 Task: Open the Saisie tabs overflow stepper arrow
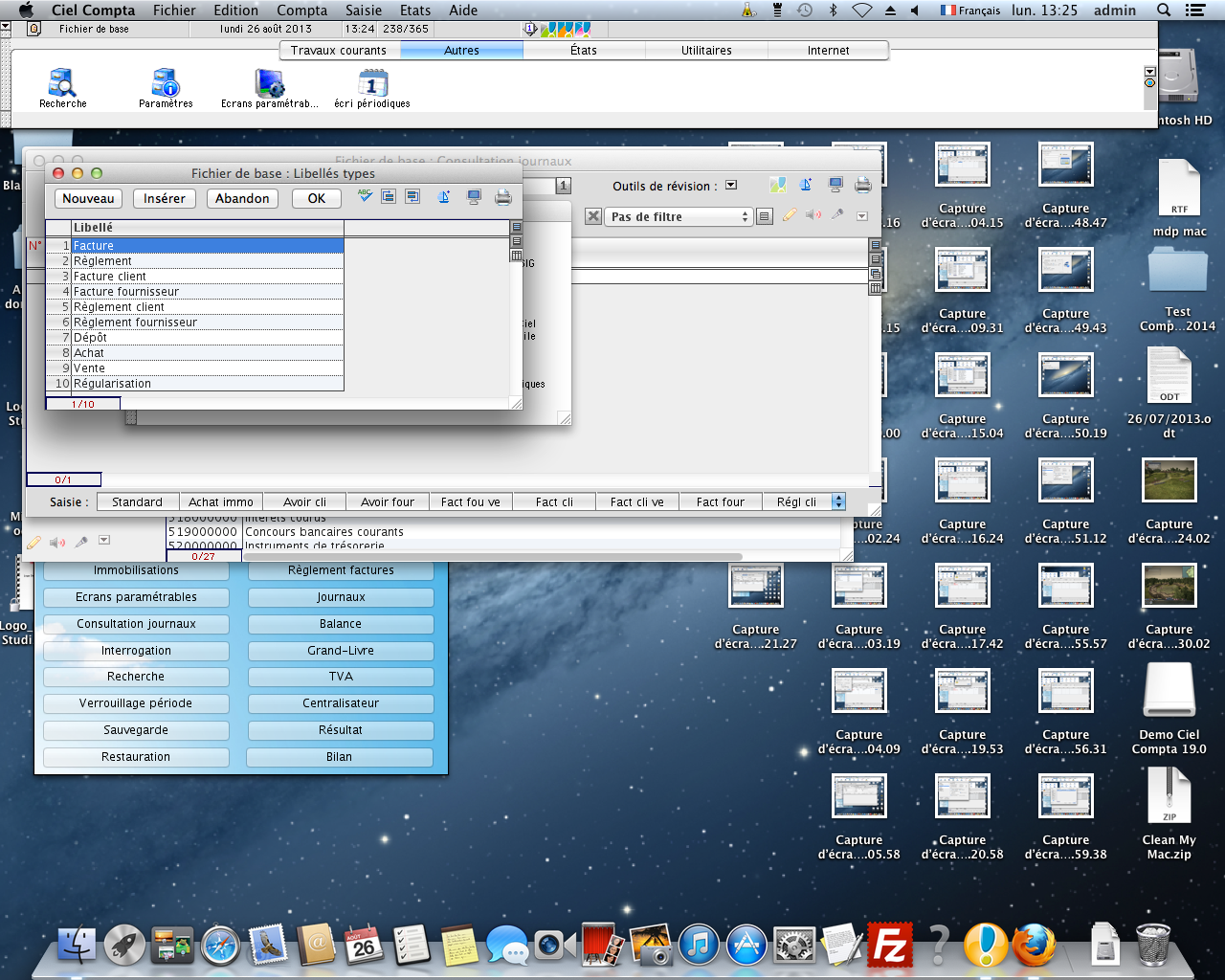pyautogui.click(x=839, y=501)
